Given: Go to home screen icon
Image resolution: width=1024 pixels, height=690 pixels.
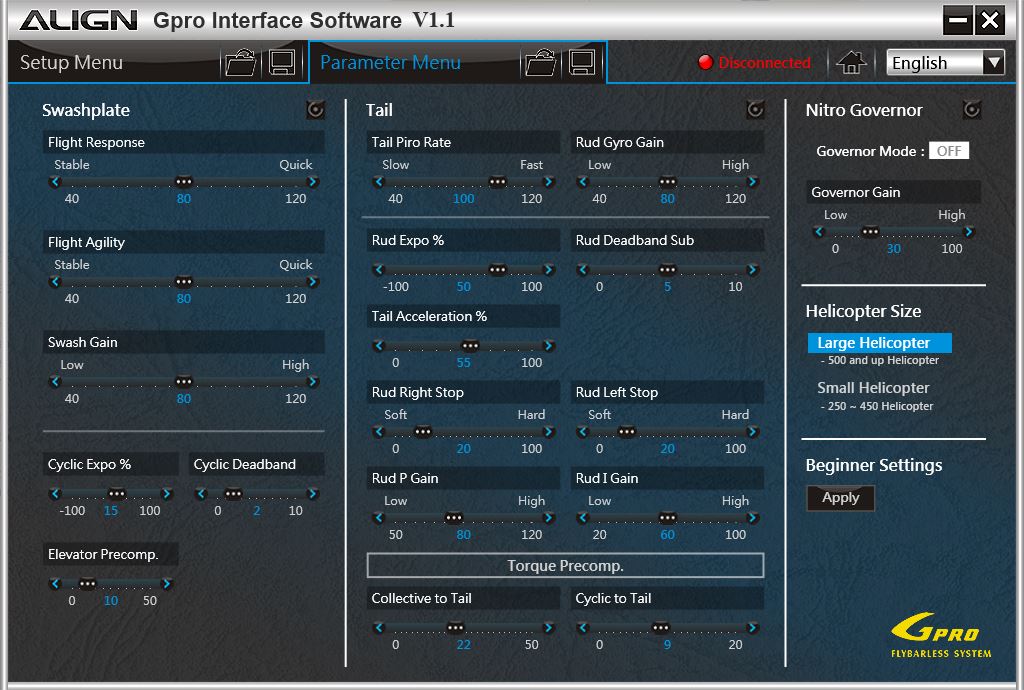Looking at the screenshot, I should (851, 63).
